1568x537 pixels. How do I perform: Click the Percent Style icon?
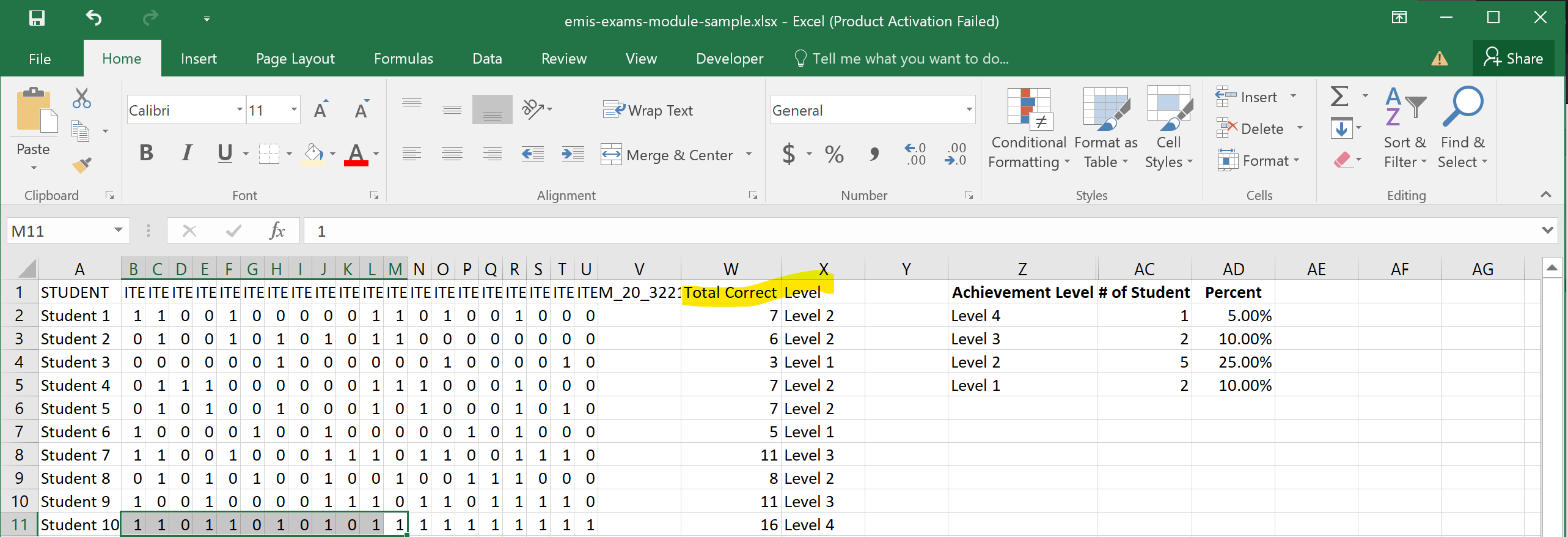(x=834, y=154)
